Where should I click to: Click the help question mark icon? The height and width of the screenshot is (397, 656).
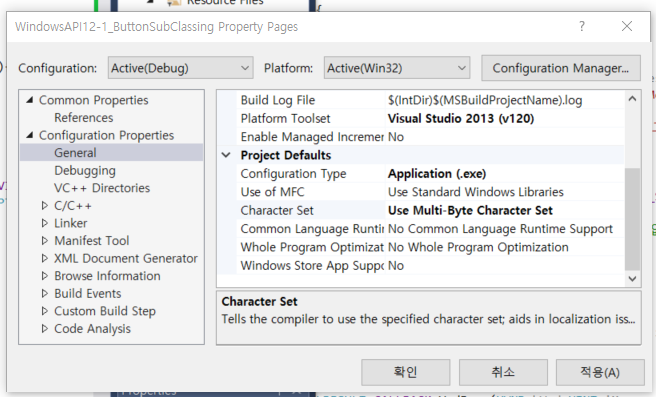[x=582, y=26]
